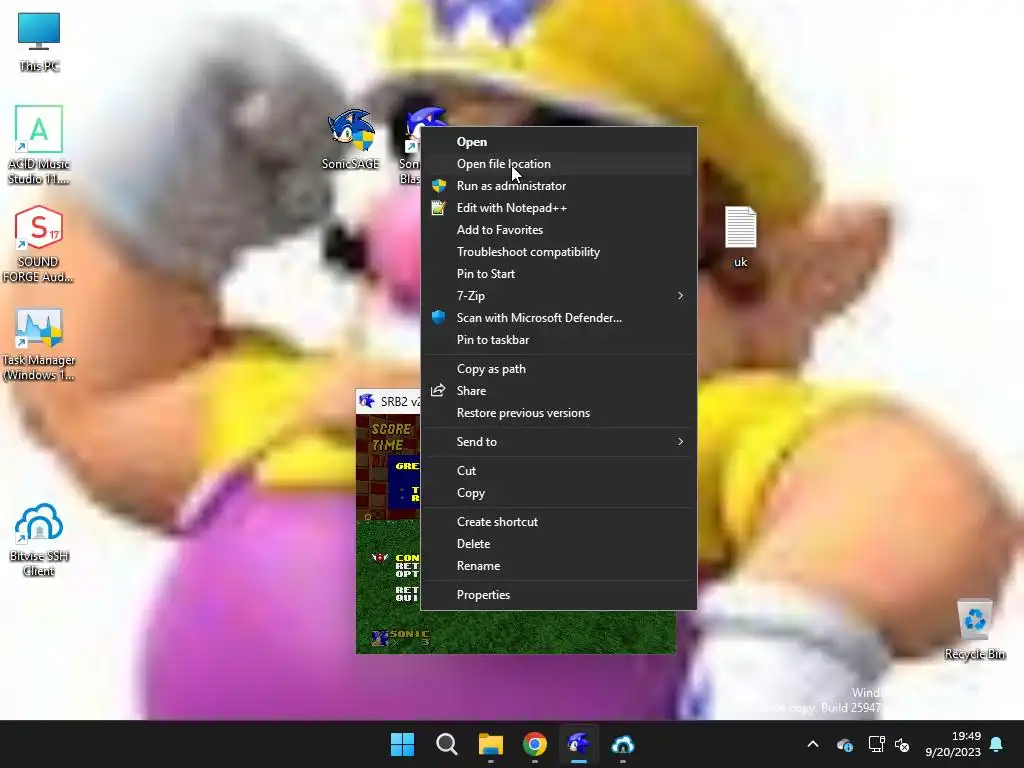Select the SonicSAGE desktop icon

pyautogui.click(x=351, y=139)
